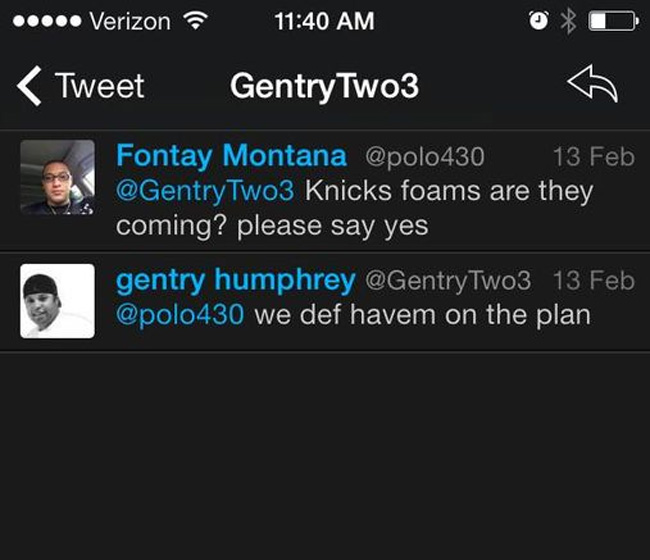650x560 pixels.
Task: Open gentry humphrey's profile picture
Action: pos(57,301)
